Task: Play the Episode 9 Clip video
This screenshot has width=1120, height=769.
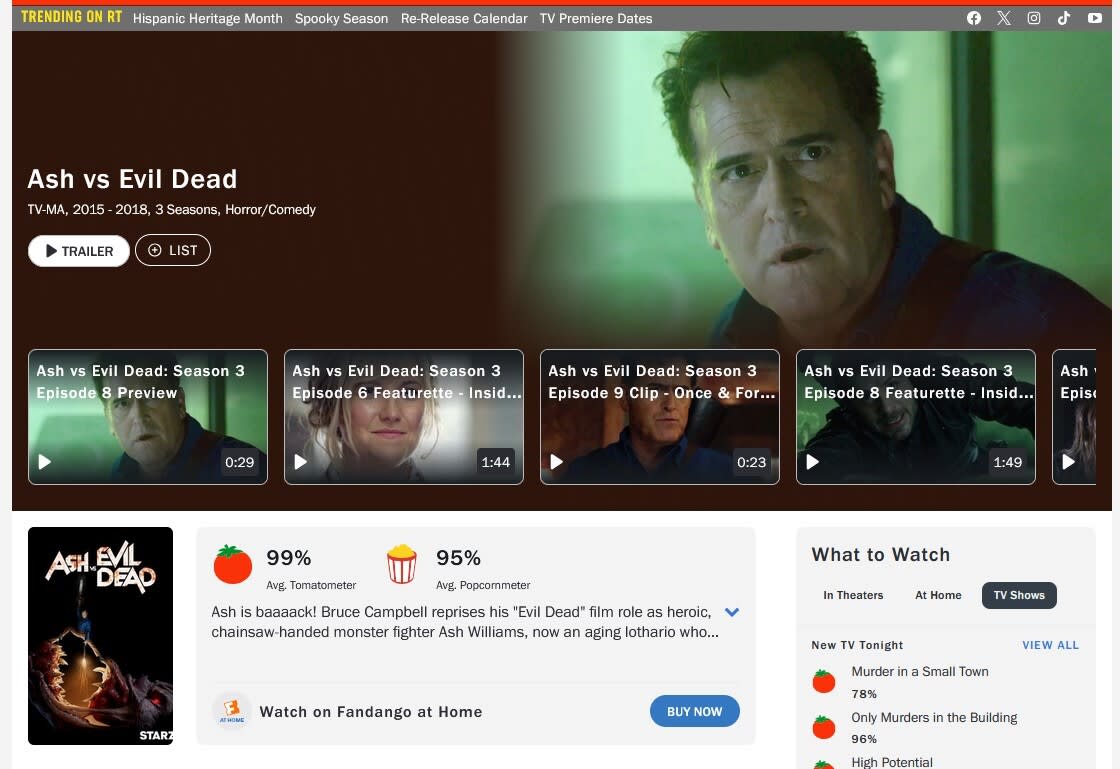Action: 556,462
